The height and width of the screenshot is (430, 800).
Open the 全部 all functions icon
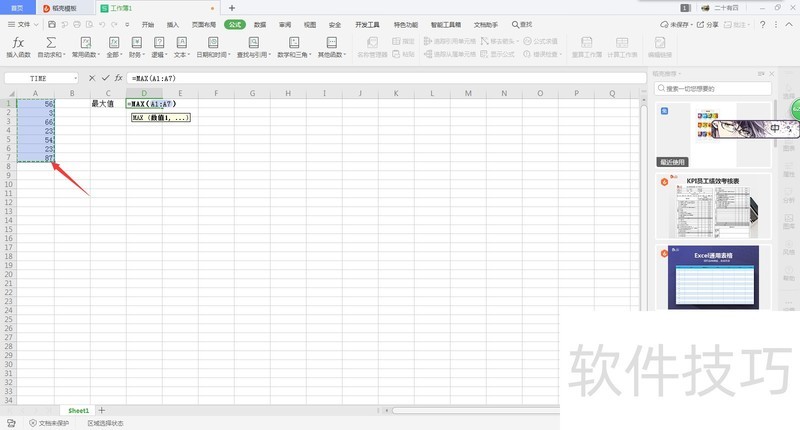click(114, 42)
